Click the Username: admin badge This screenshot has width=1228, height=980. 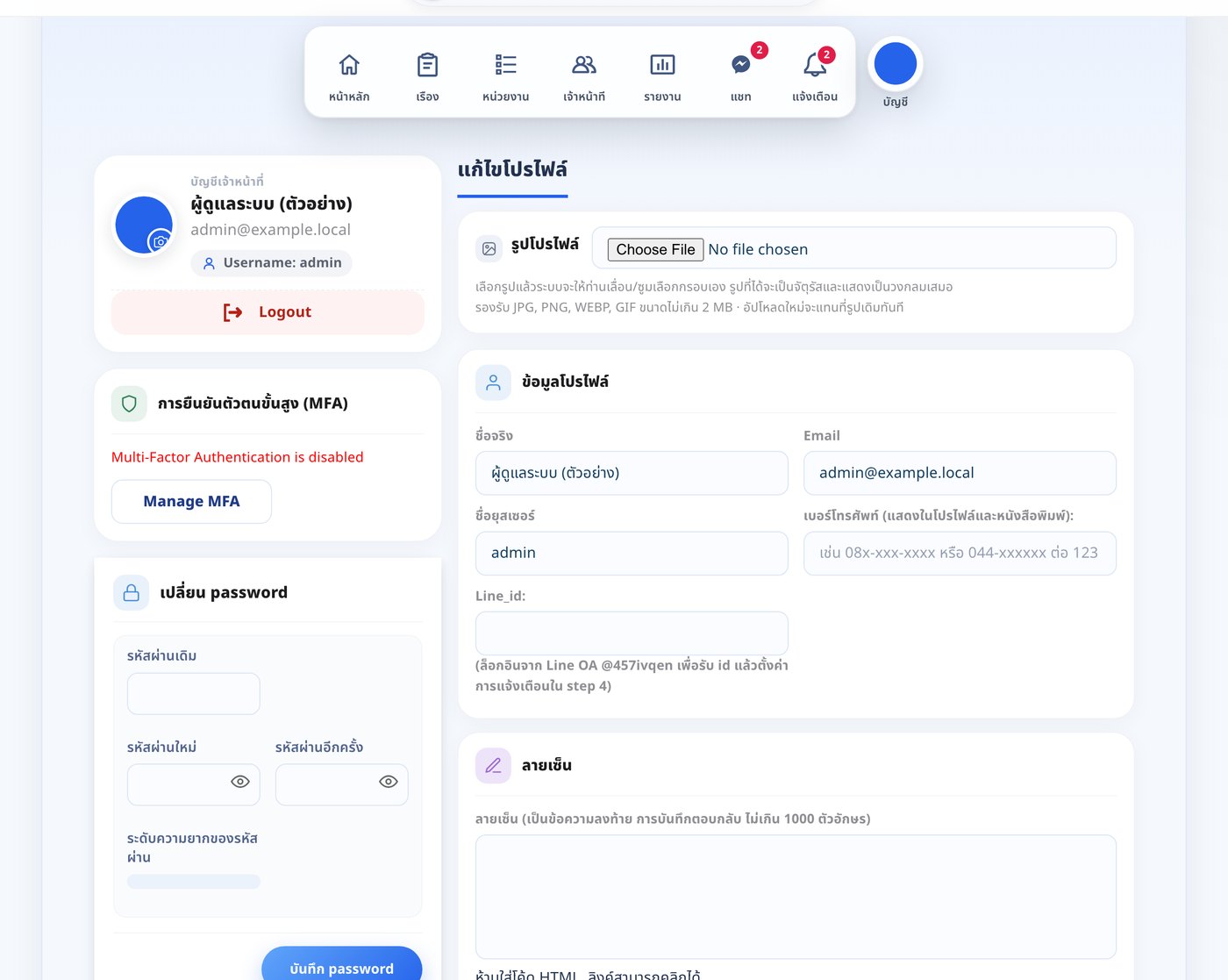pos(271,263)
